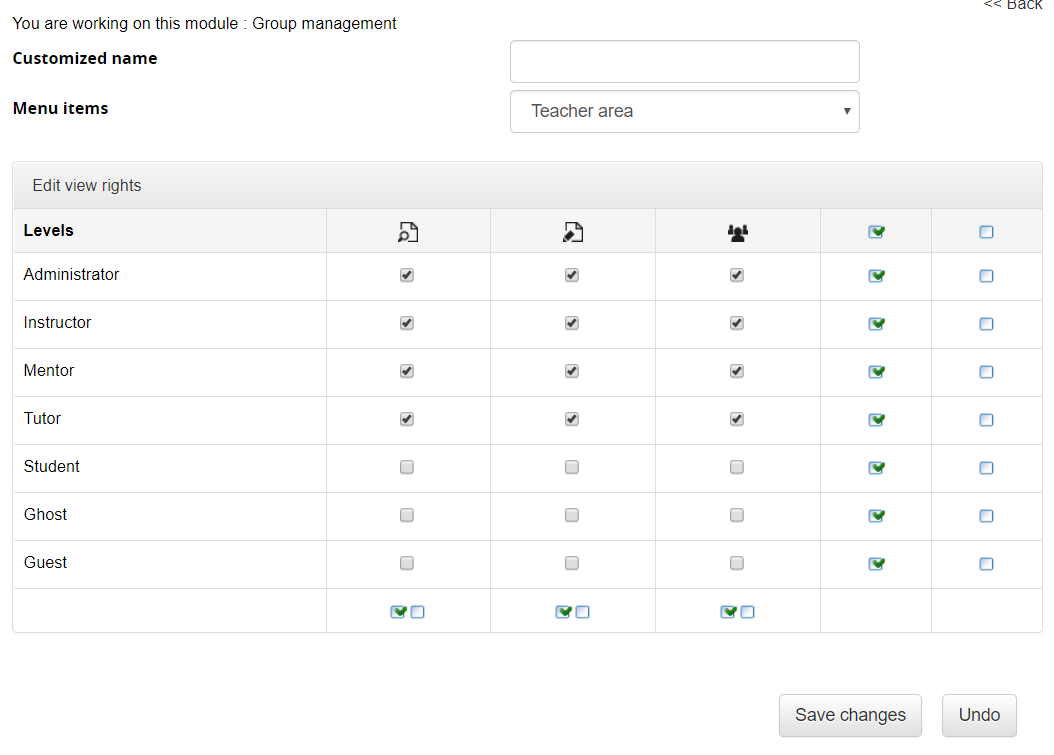Uncheck the Administrator row first checkbox
Image resolution: width=1054 pixels, height=755 pixels.
tap(407, 275)
